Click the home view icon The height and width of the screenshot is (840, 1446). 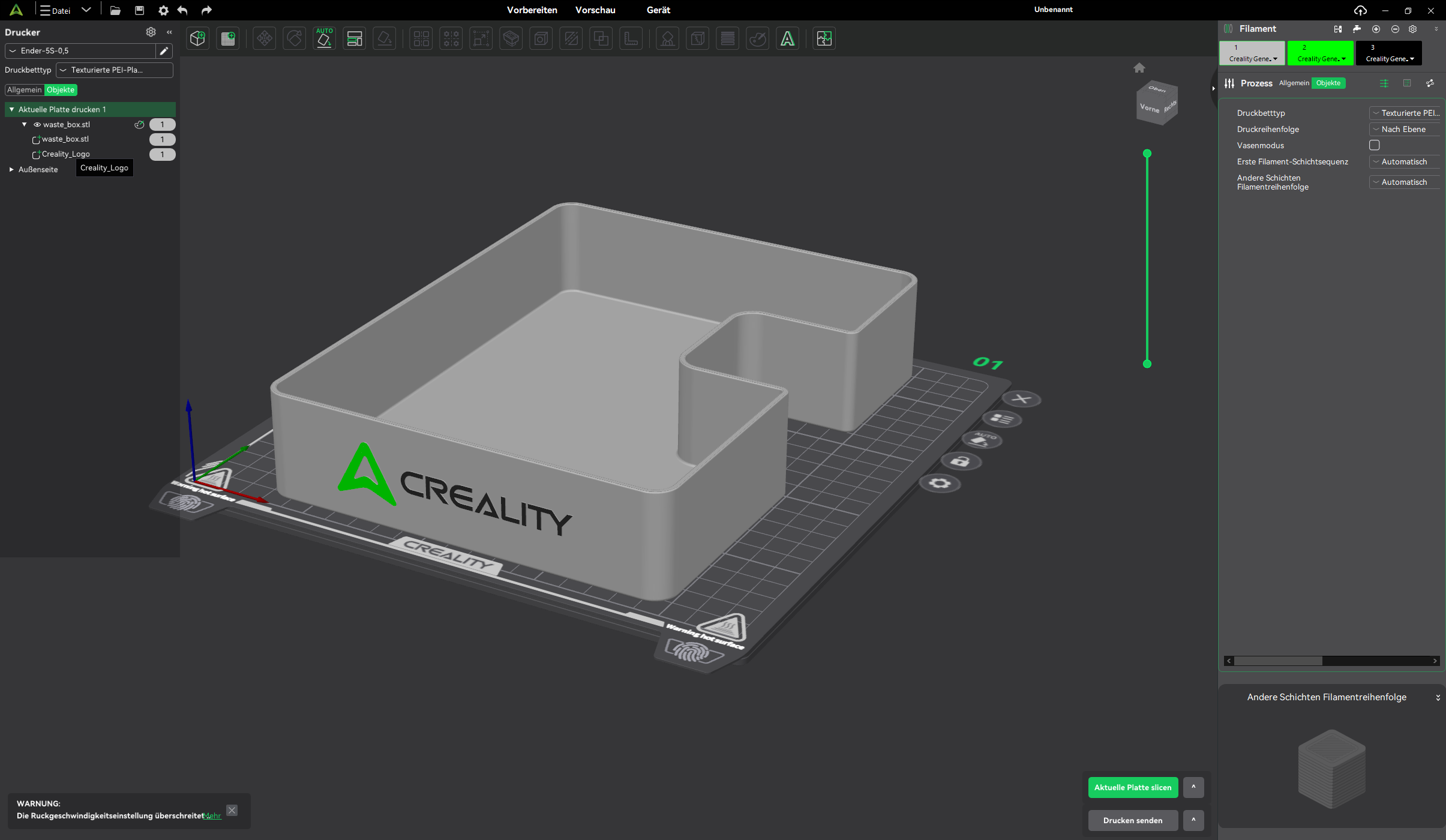1139,68
